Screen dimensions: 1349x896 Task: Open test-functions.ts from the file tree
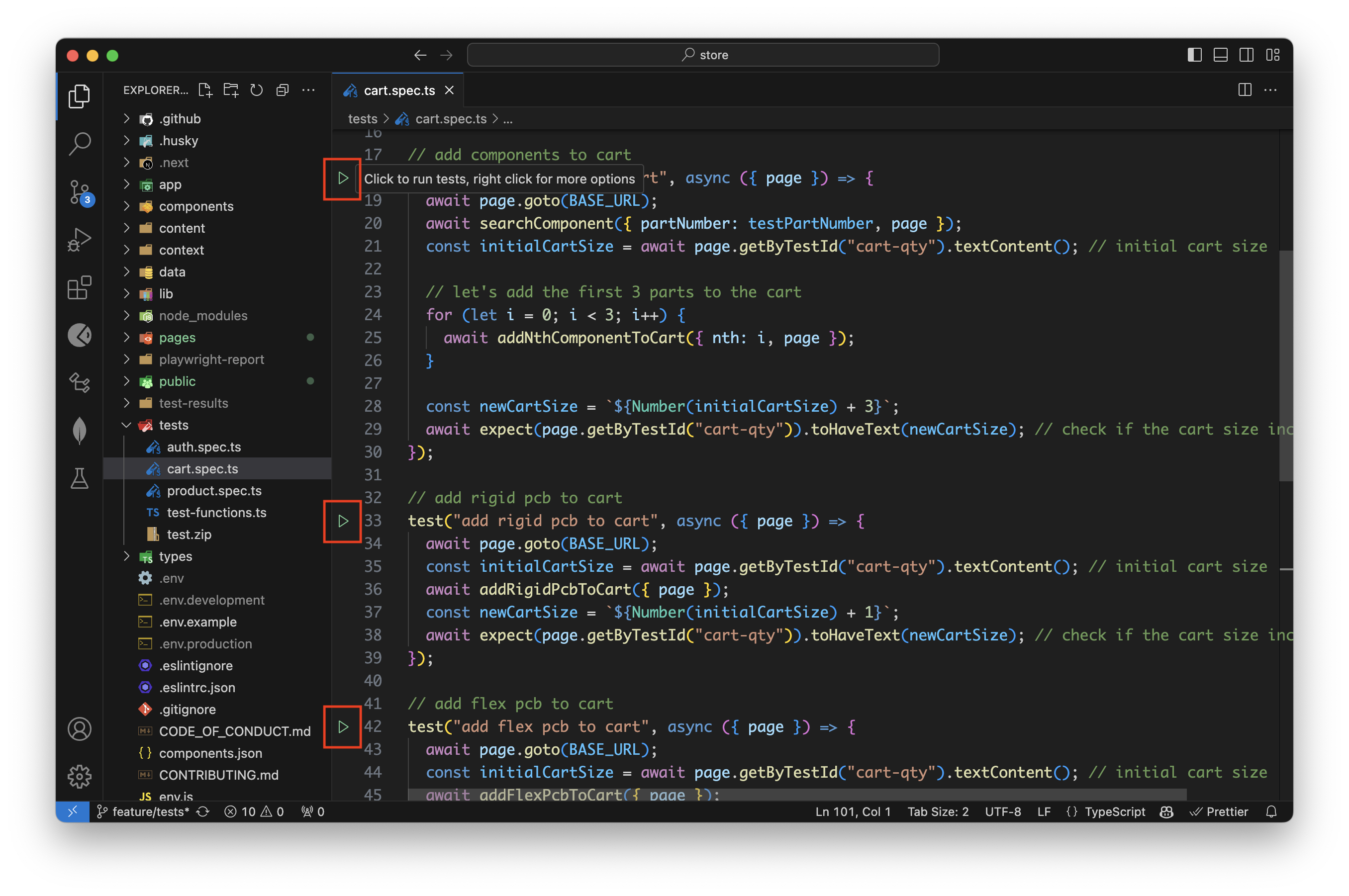tap(217, 512)
